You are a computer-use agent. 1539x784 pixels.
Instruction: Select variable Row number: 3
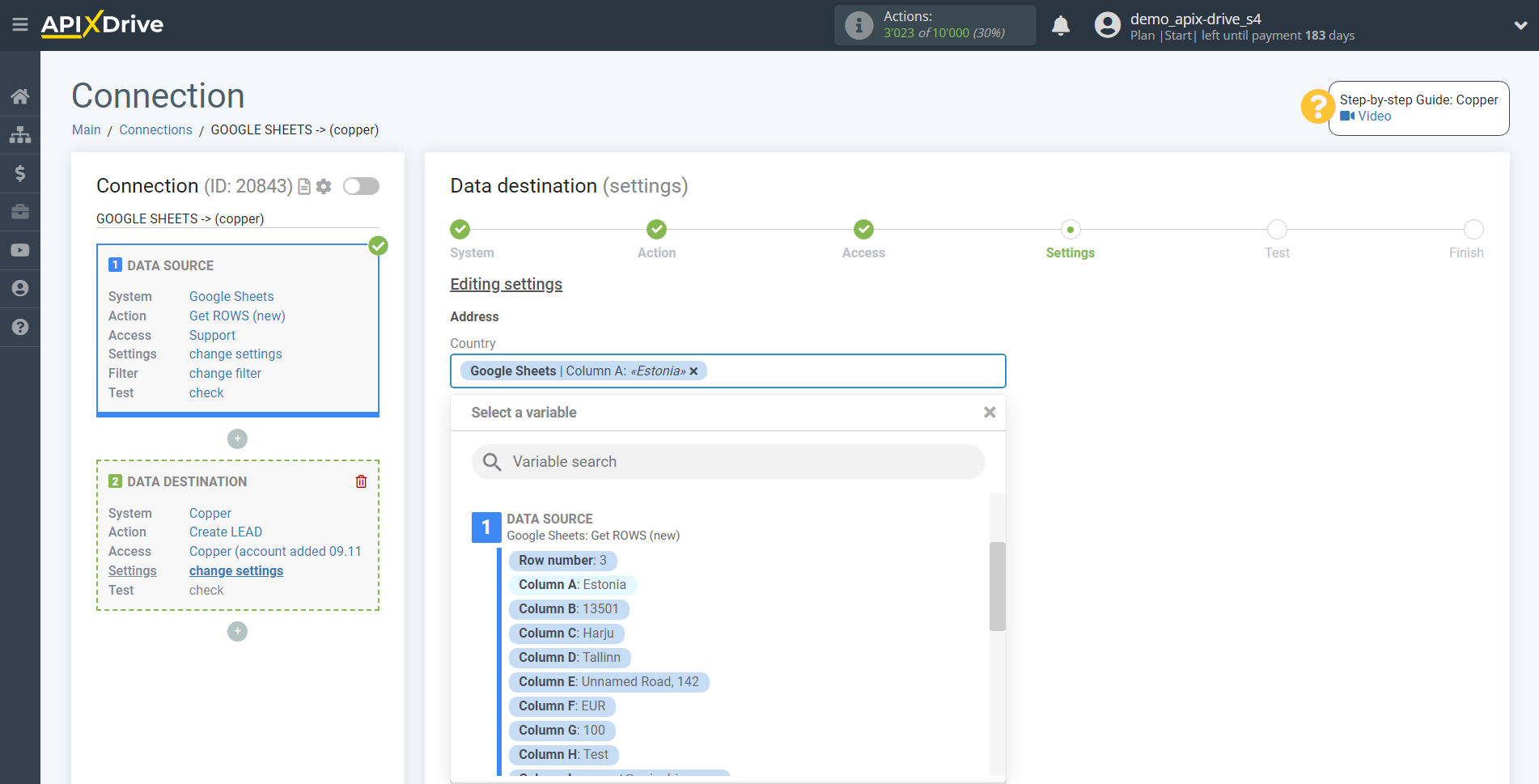pyautogui.click(x=562, y=561)
